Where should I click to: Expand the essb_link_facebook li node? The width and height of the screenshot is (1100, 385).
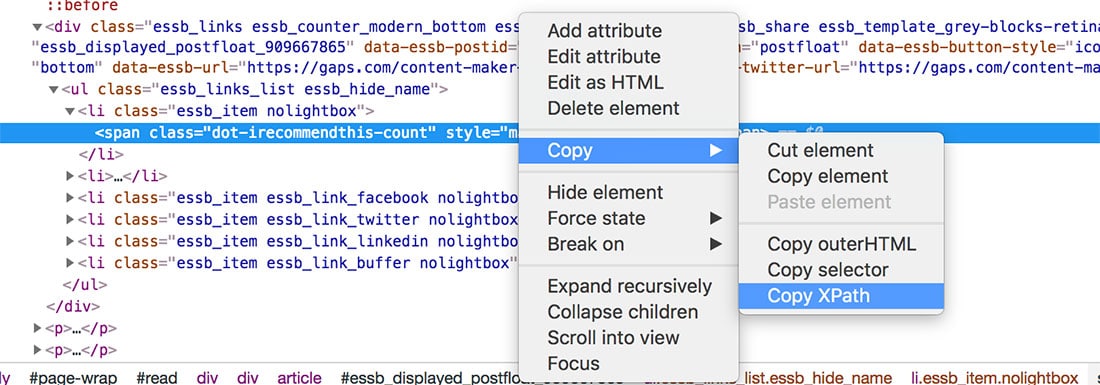click(x=69, y=198)
